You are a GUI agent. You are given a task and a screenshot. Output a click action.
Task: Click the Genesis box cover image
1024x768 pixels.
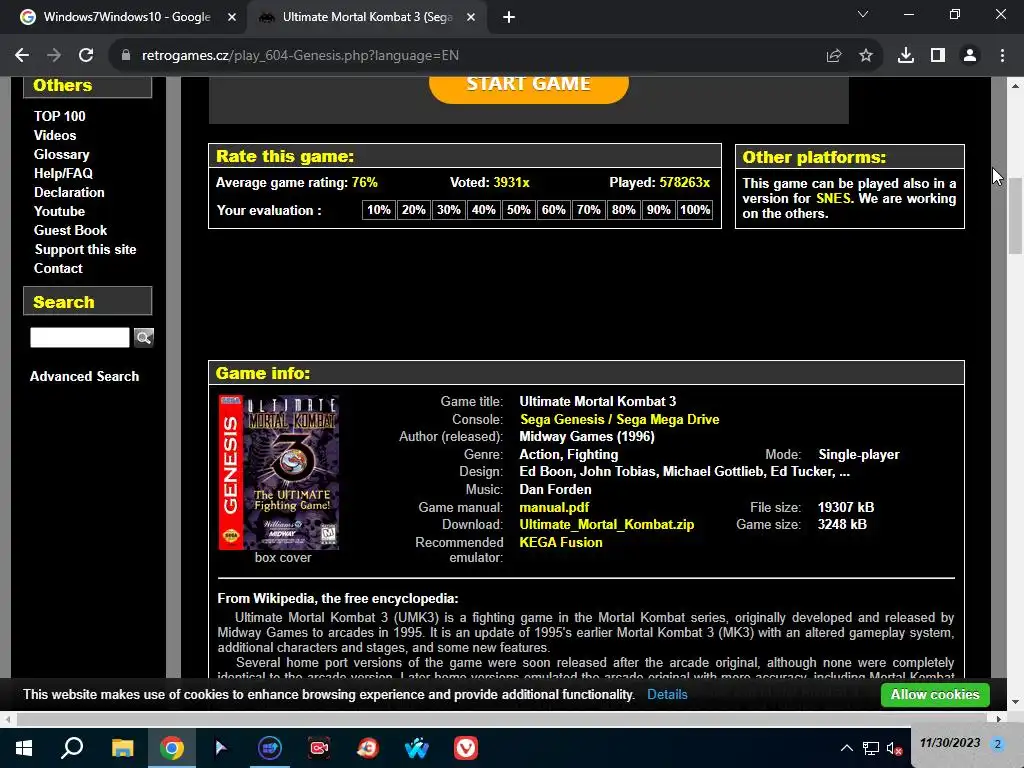(279, 472)
